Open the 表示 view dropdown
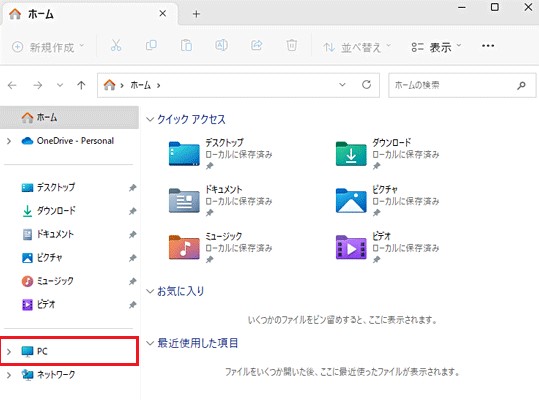Screen dimensions: 539x400 pos(436,47)
